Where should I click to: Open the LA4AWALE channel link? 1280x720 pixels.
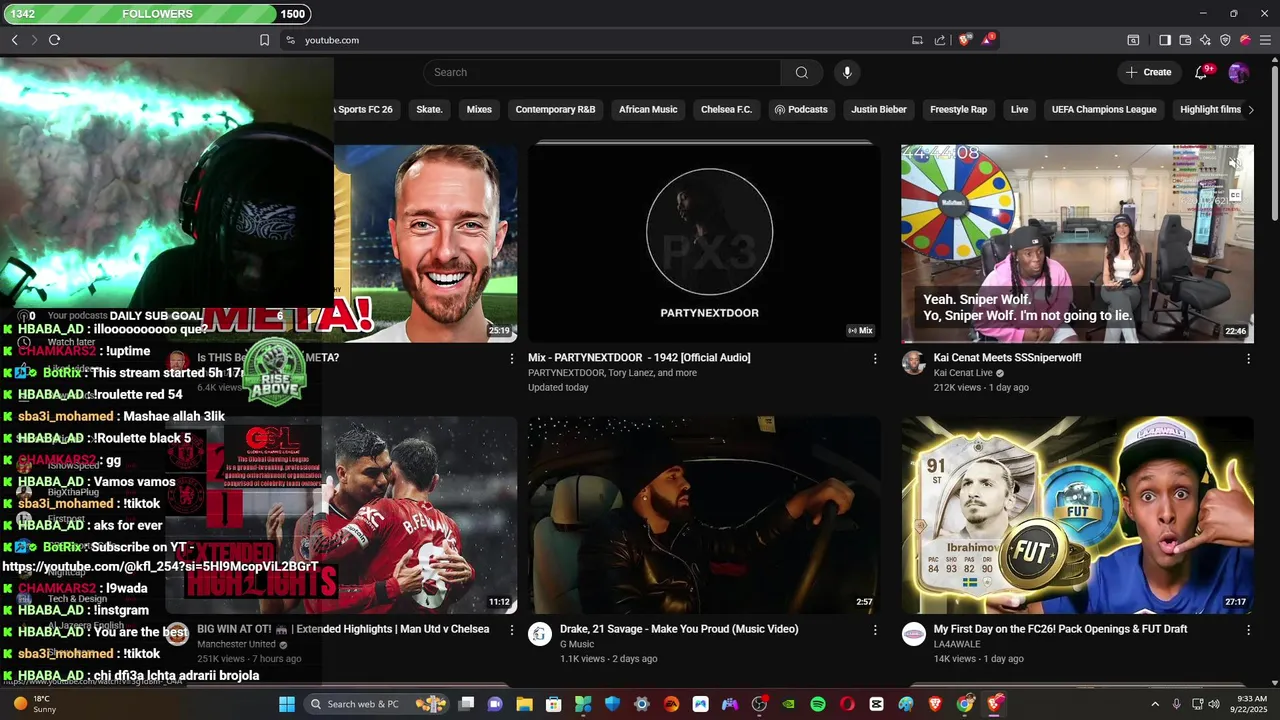[x=957, y=645]
